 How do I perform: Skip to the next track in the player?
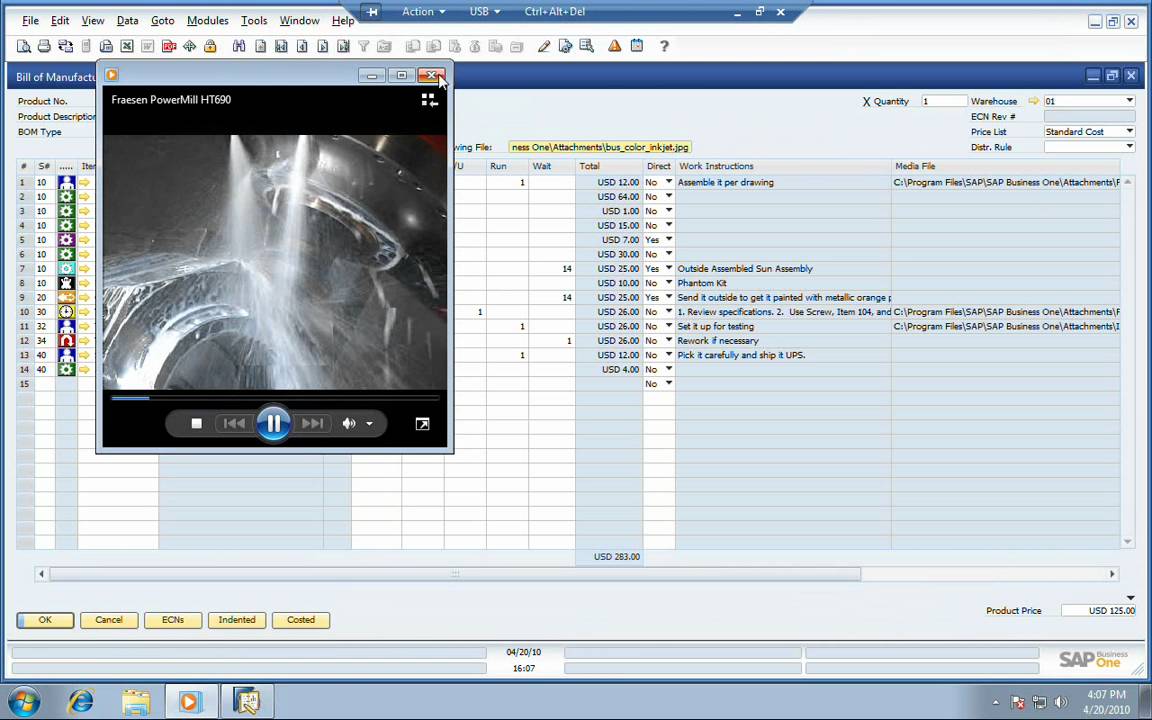click(312, 423)
